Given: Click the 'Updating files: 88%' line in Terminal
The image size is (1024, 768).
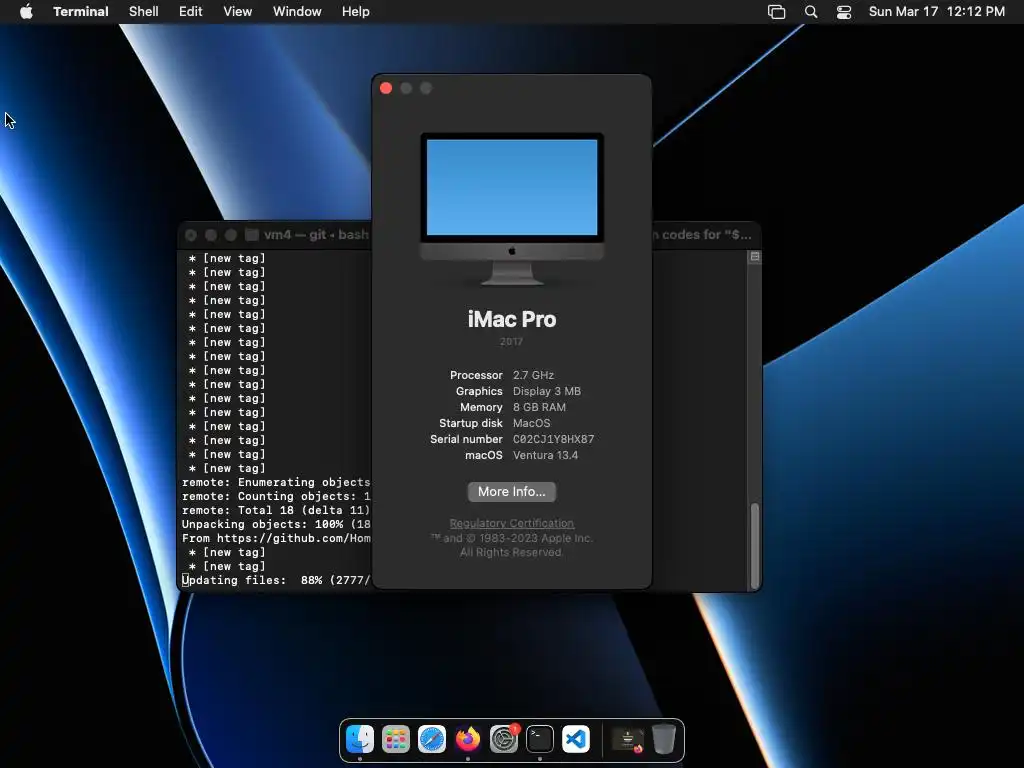Looking at the screenshot, I should pyautogui.click(x=276, y=580).
